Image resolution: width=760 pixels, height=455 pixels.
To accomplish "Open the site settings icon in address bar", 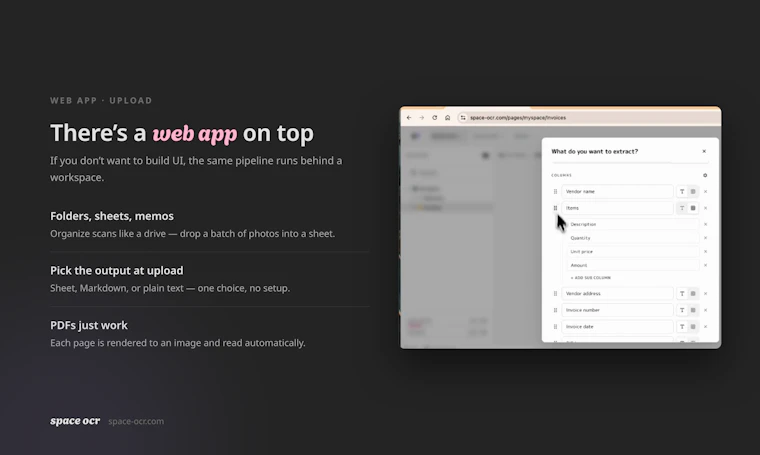I will tap(463, 118).
